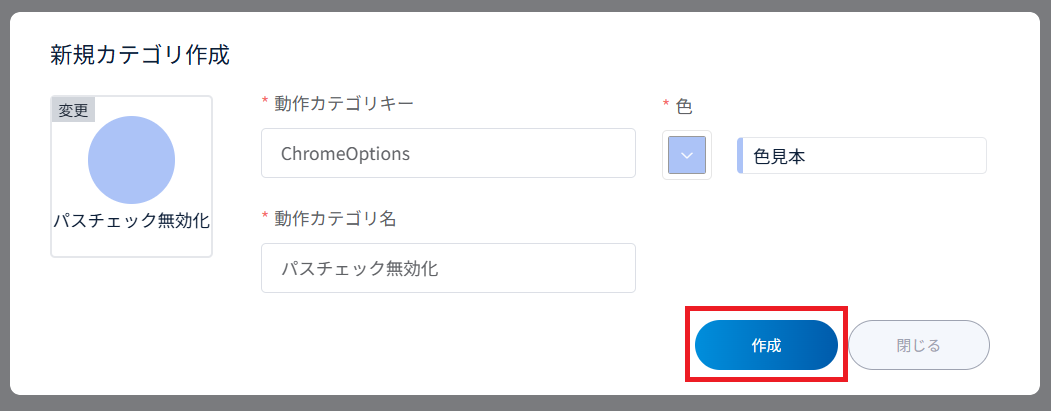
Task: Click the 動作カテゴリキー field label
Action: click(x=343, y=103)
